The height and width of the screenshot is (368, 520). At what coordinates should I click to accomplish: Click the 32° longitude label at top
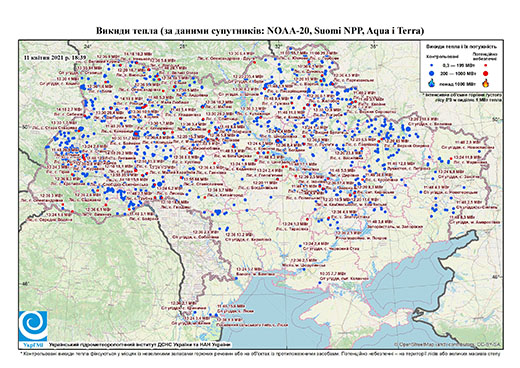pos(279,46)
